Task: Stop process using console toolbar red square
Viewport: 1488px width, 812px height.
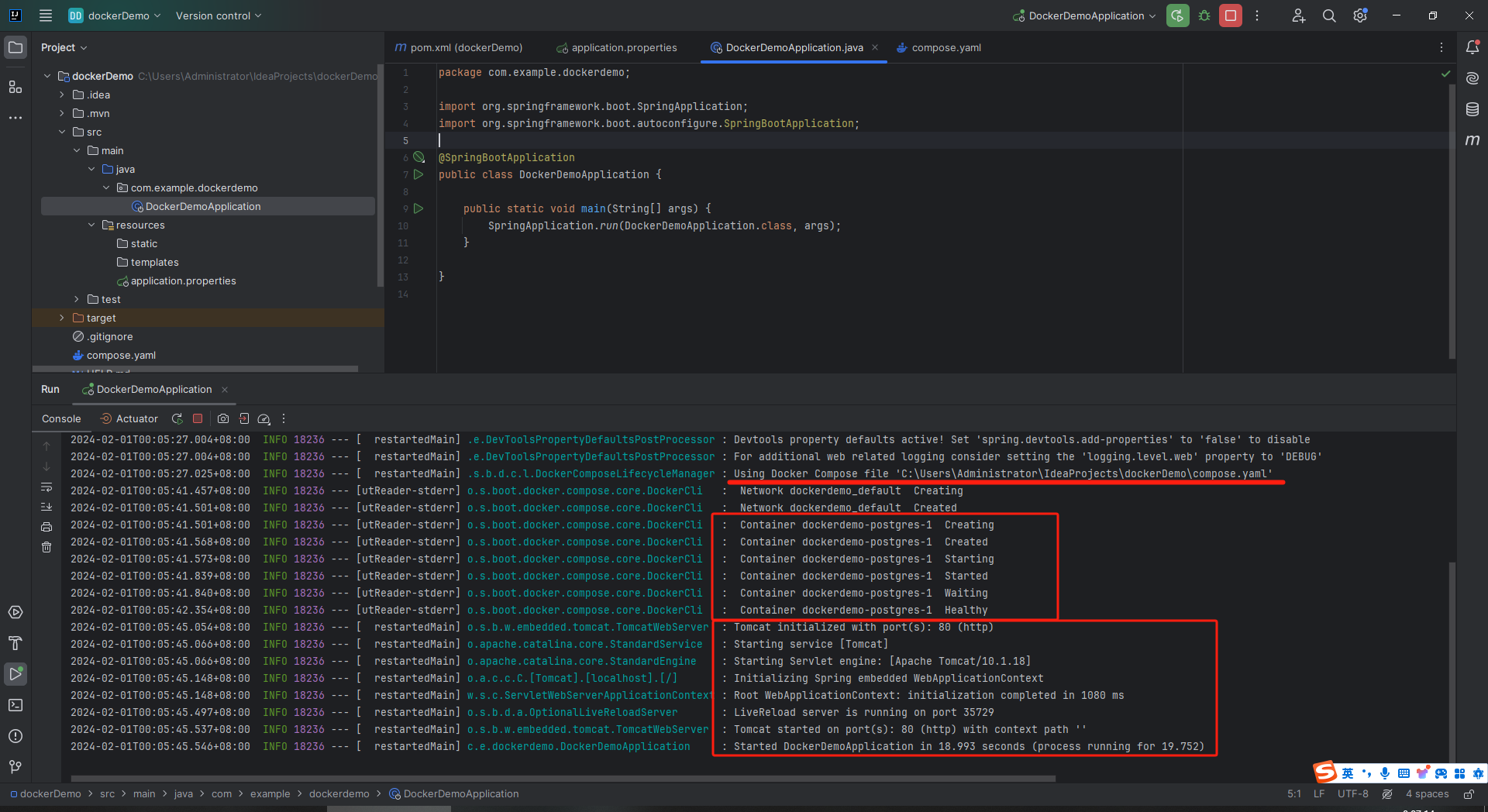Action: tap(198, 418)
